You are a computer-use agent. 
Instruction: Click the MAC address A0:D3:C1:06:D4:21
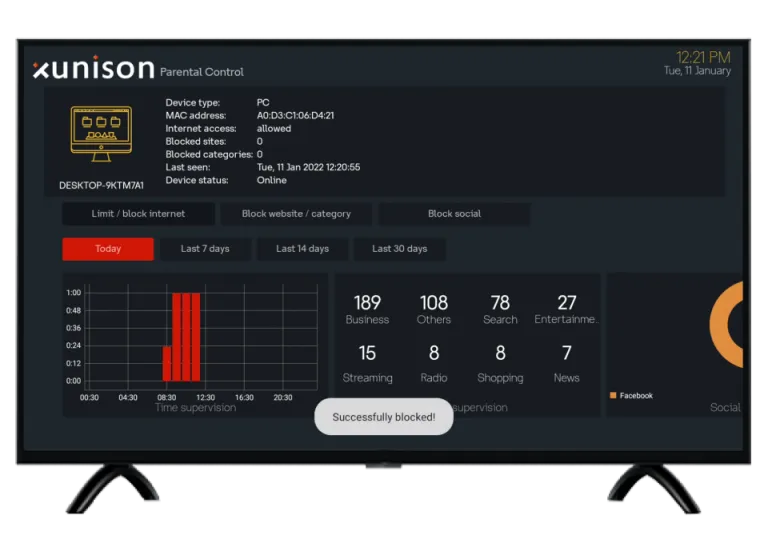[295, 116]
